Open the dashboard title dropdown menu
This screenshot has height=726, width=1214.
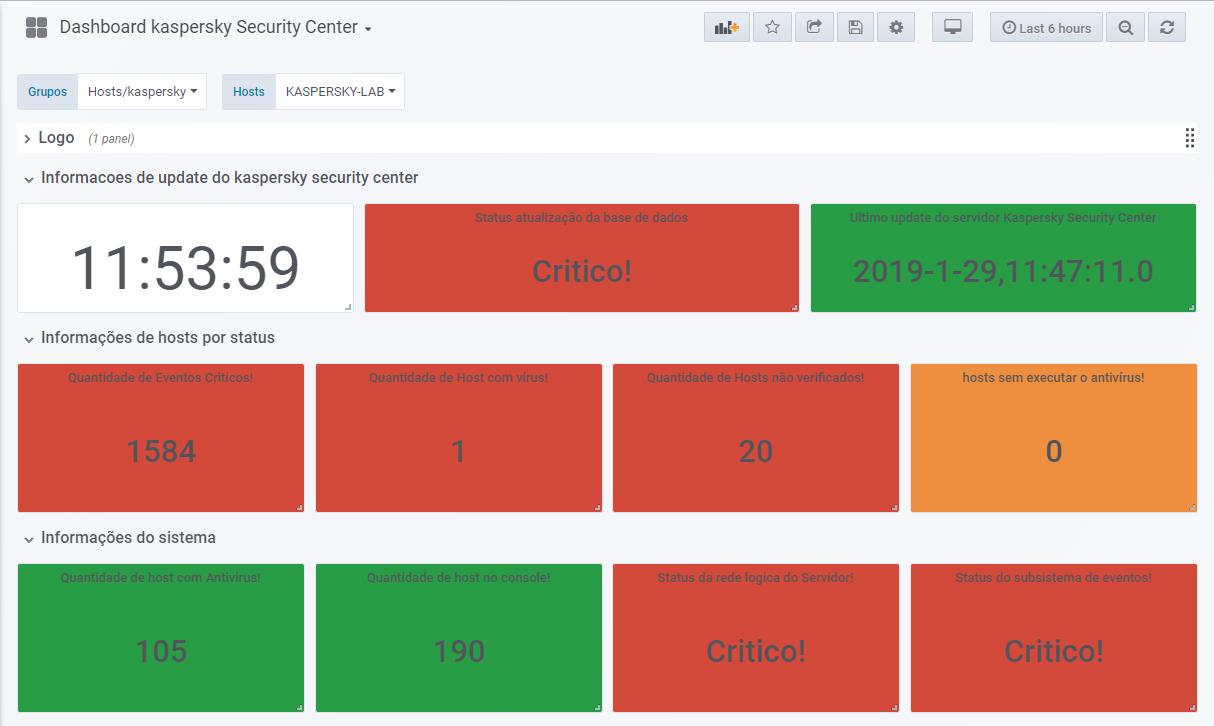(x=215, y=28)
